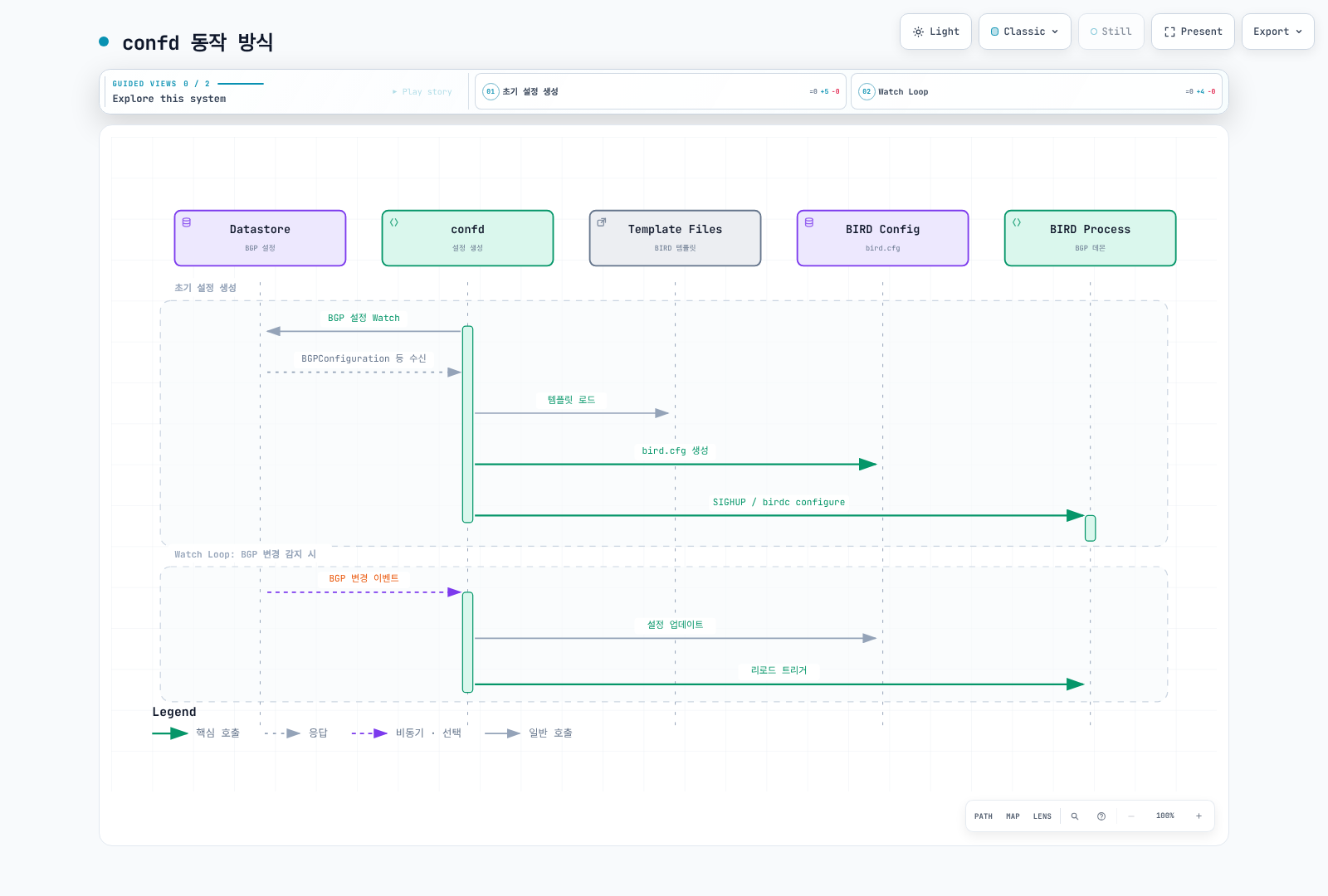This screenshot has height=896, width=1328.
Task: Click the database icon on BIRD Config node
Action: (x=809, y=222)
